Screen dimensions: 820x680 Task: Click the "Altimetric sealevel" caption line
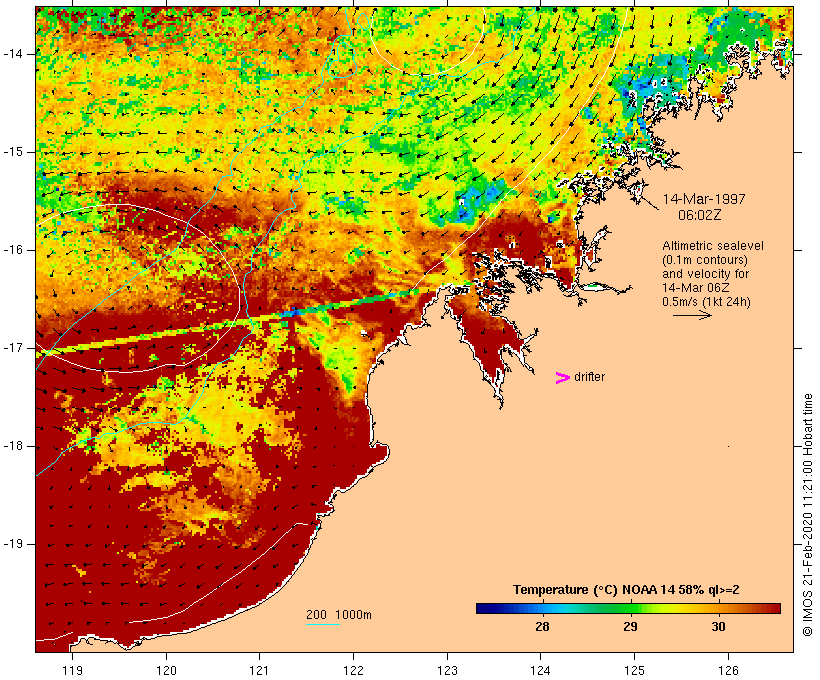click(713, 245)
